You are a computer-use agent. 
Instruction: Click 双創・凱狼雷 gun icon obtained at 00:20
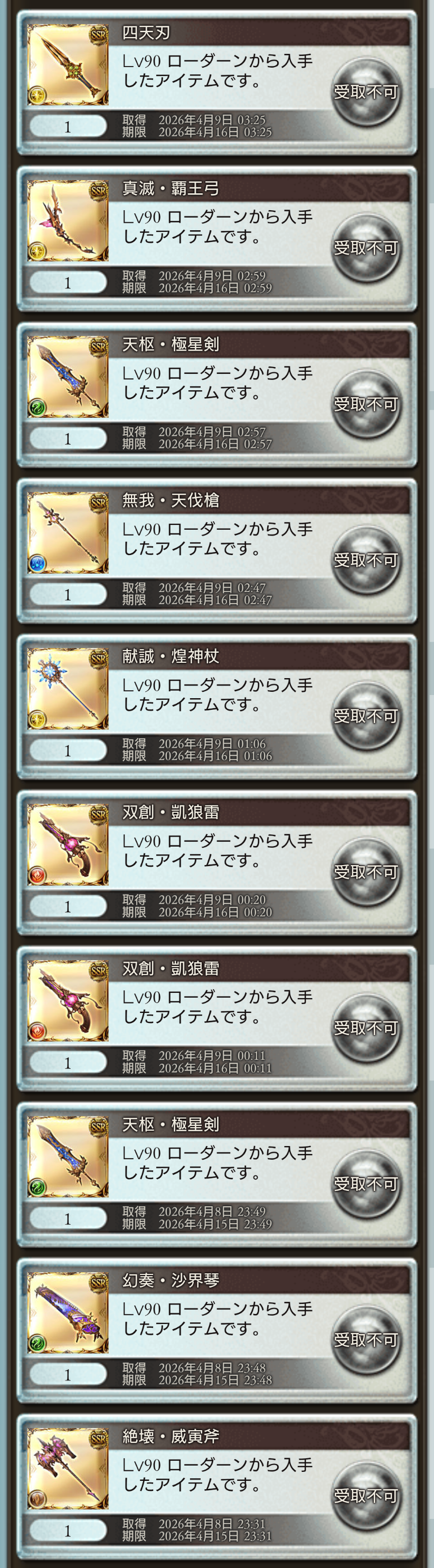pyautogui.click(x=68, y=845)
